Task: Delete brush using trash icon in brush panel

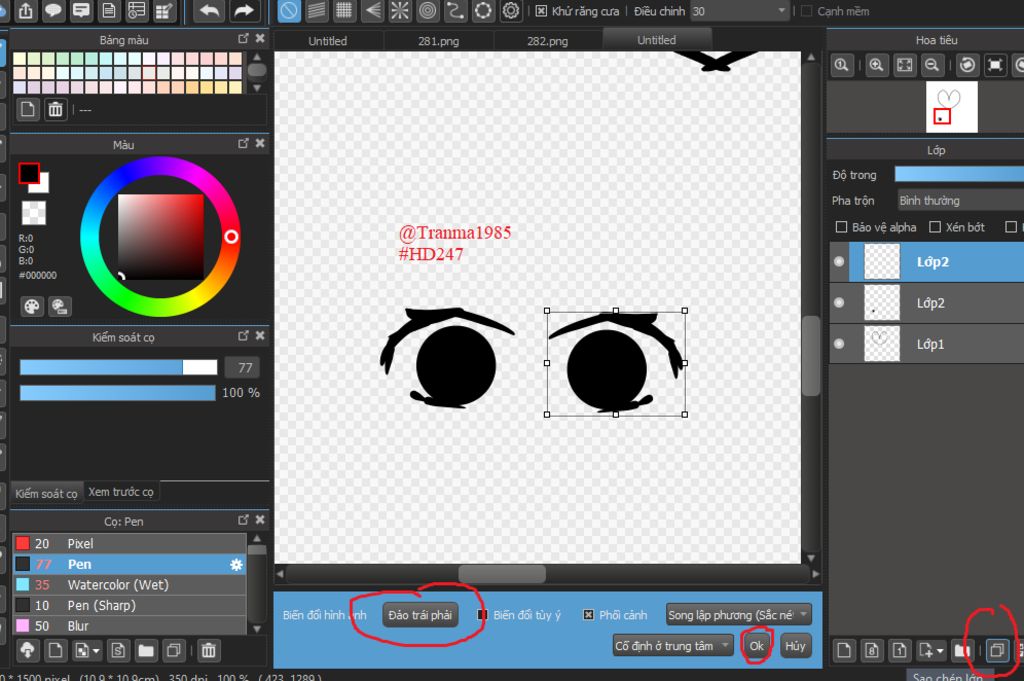Action: (x=208, y=651)
